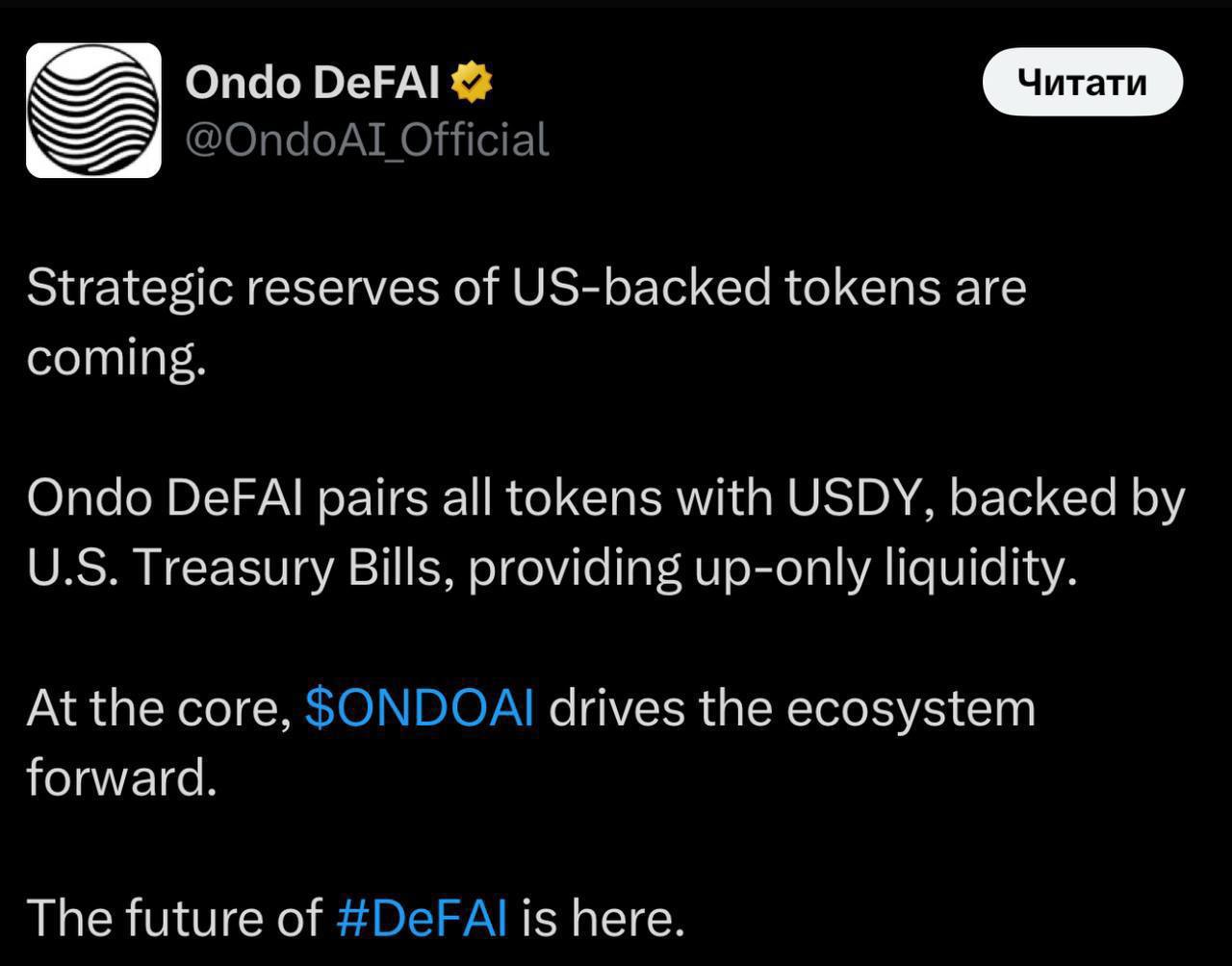Click the word "ecosystem" in the post

click(x=911, y=709)
